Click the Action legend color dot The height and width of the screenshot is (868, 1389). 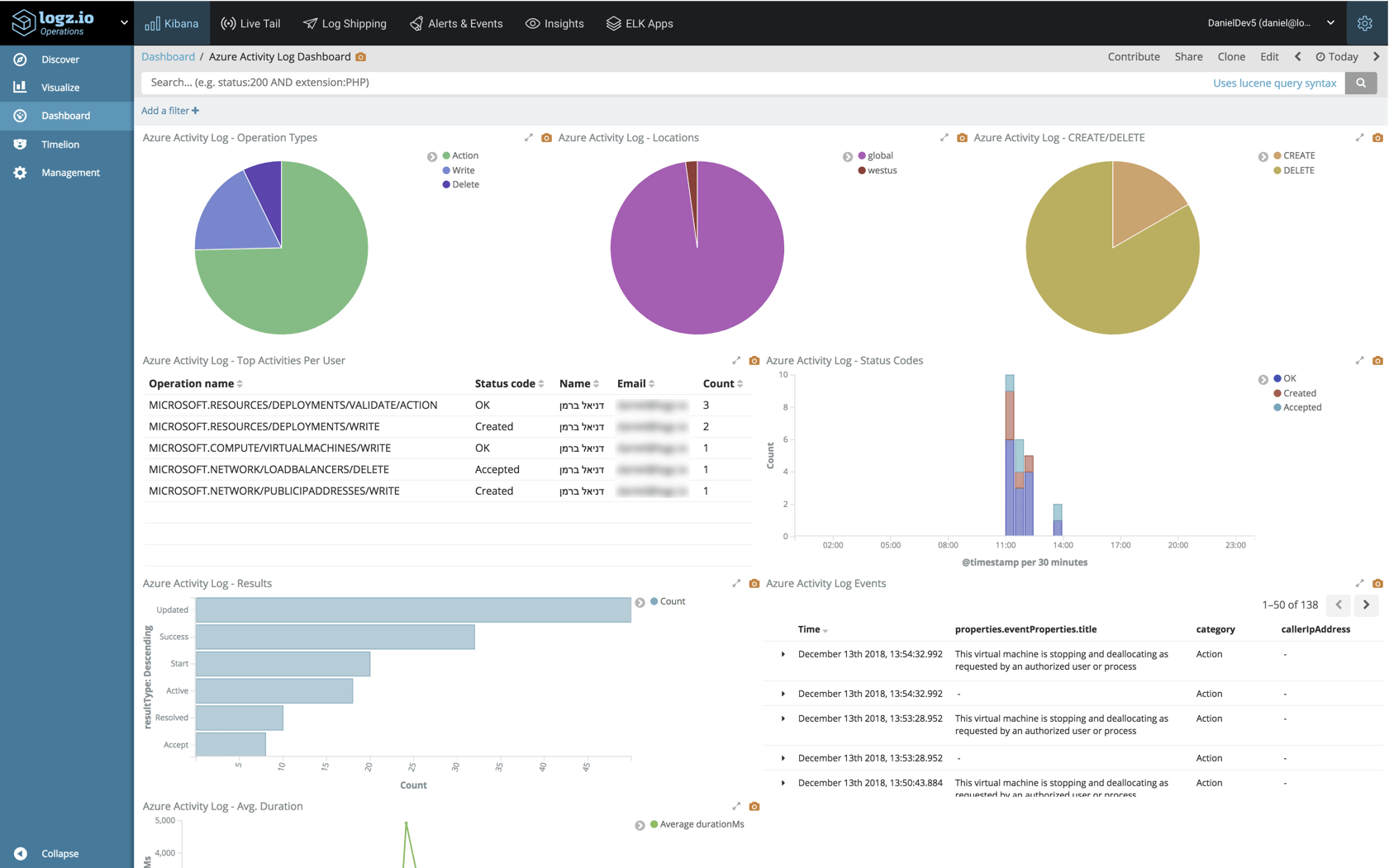446,156
